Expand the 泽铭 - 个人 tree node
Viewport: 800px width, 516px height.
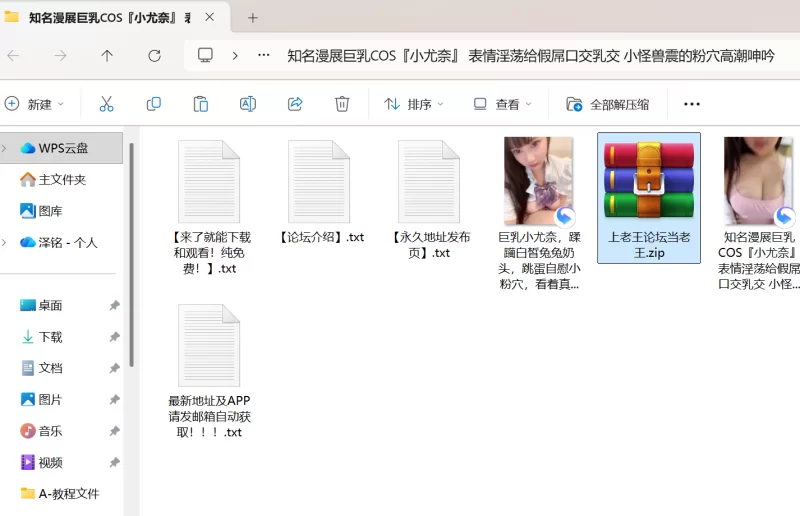pyautogui.click(x=5, y=242)
